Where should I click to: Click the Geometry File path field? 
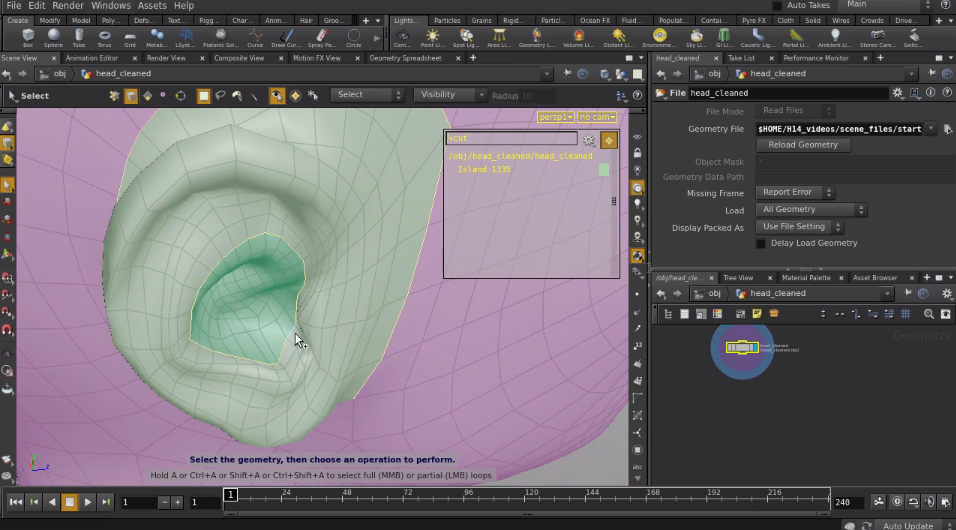coord(839,129)
